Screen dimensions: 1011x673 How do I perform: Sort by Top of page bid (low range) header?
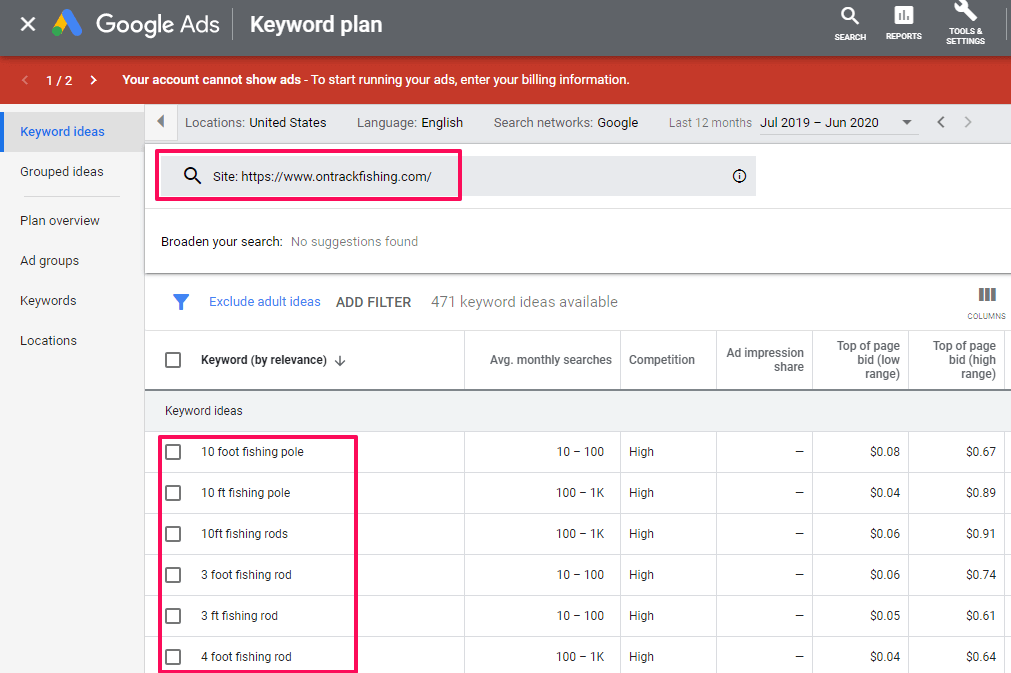coord(868,360)
